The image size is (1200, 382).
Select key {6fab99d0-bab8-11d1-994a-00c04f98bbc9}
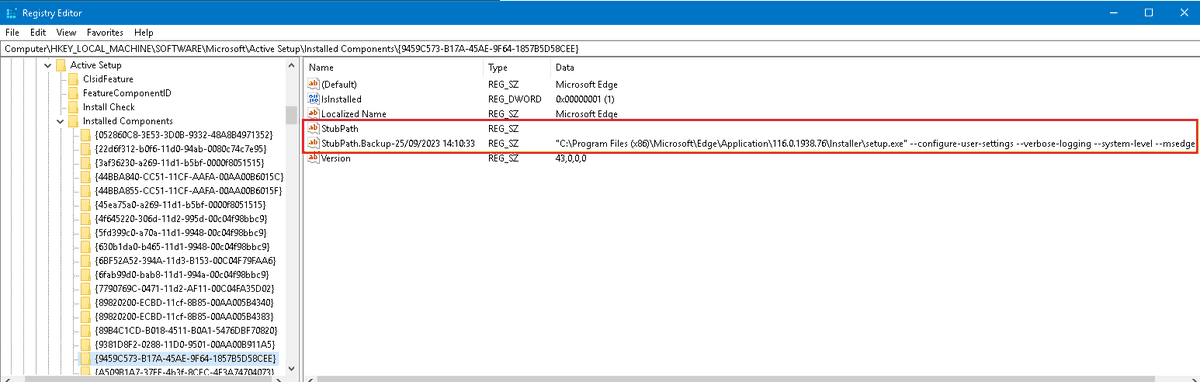click(182, 274)
